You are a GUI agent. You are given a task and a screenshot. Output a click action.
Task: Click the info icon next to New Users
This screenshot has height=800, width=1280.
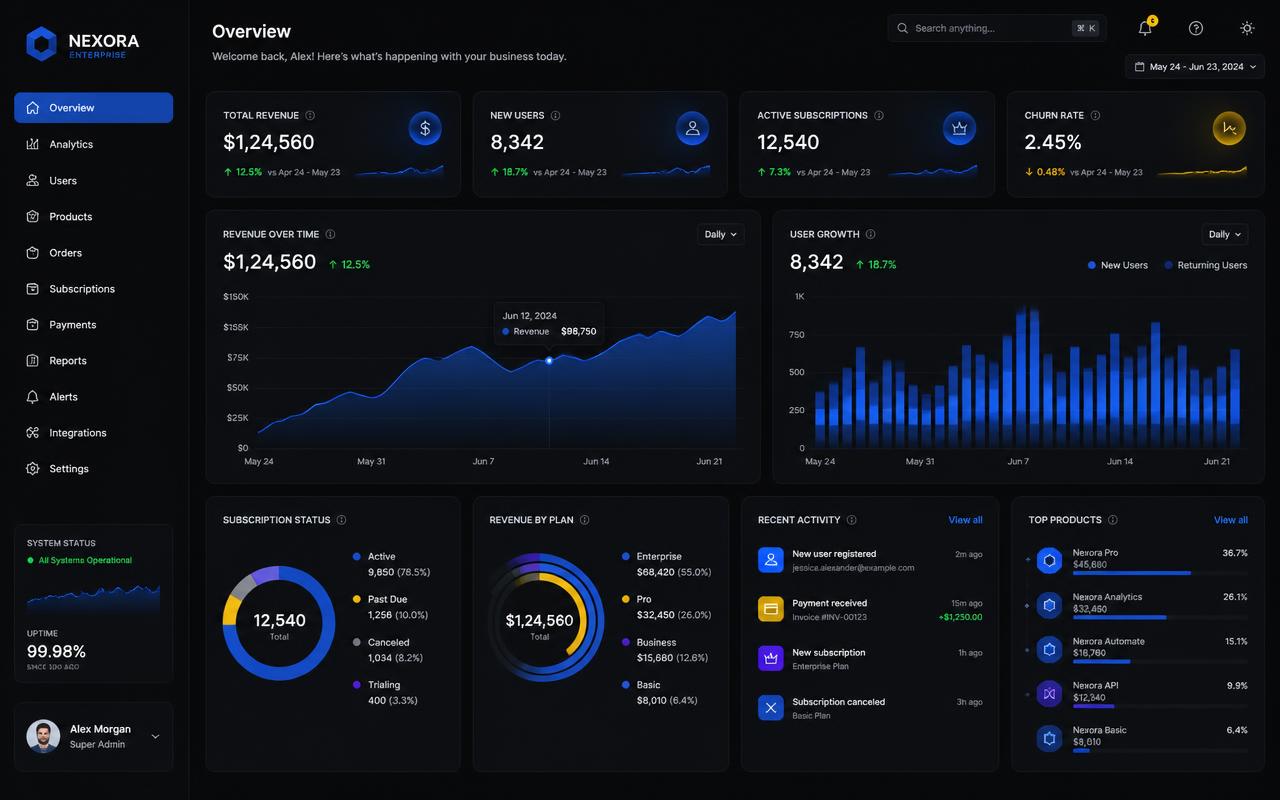point(555,115)
